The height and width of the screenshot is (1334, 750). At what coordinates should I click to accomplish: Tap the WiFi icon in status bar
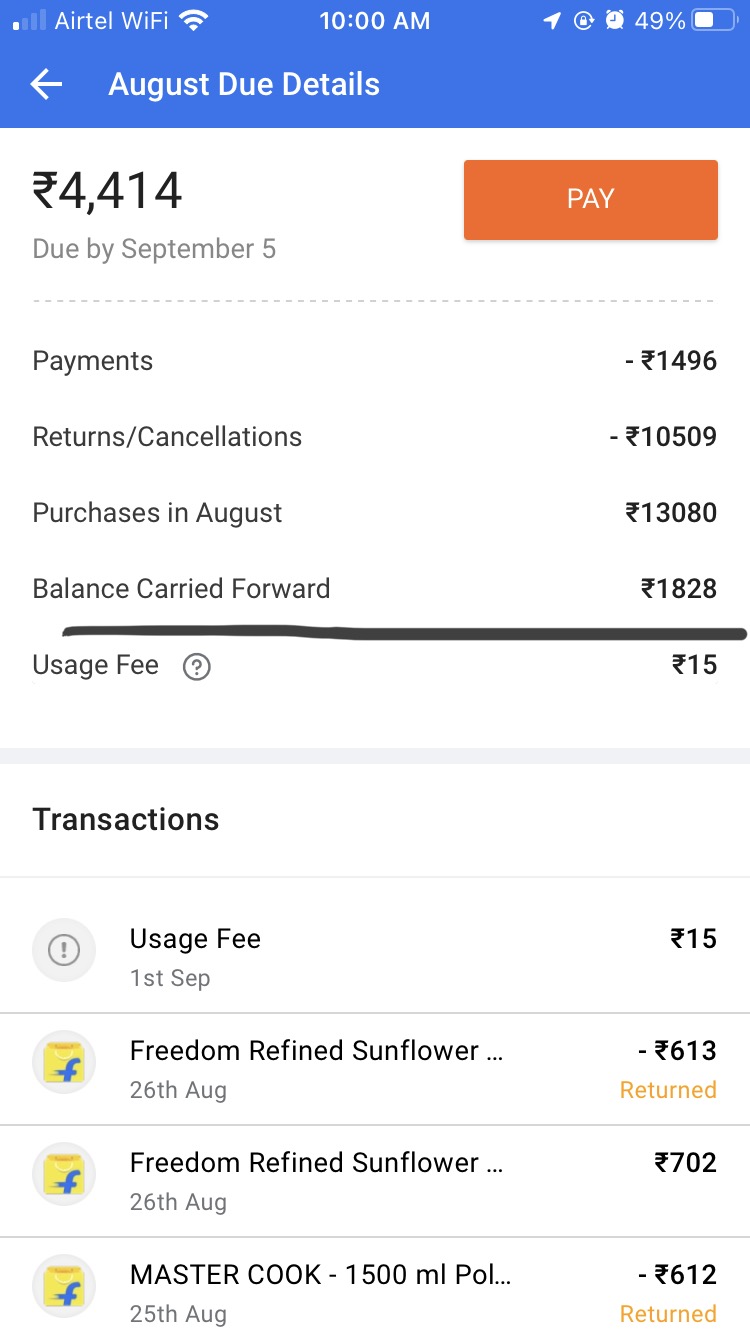(194, 21)
